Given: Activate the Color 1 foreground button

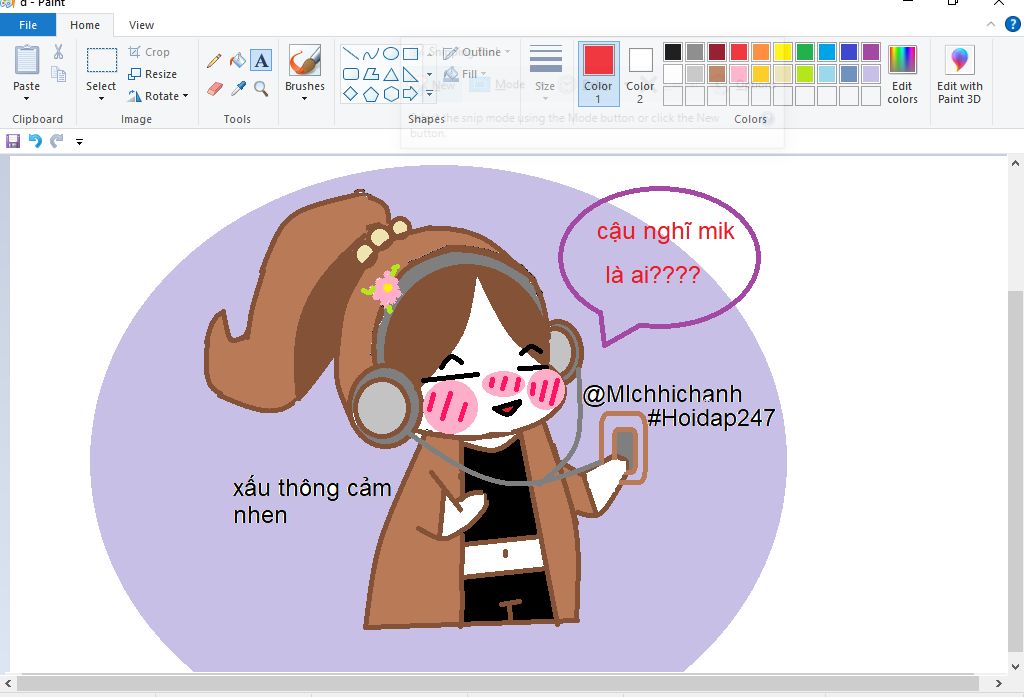Looking at the screenshot, I should tap(598, 74).
